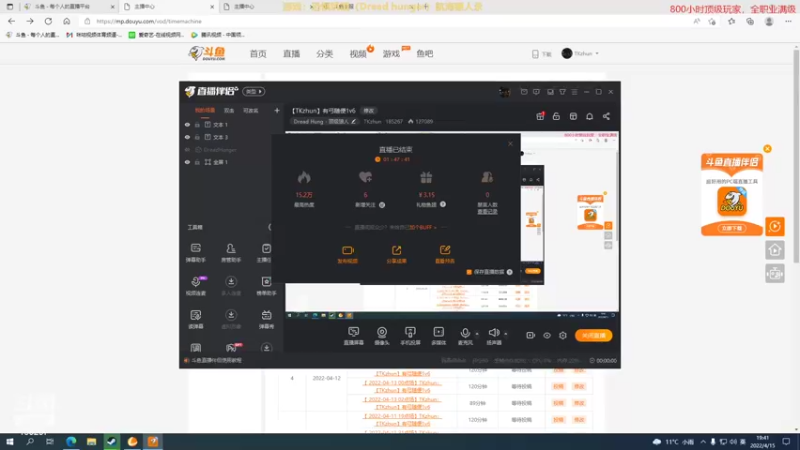The height and width of the screenshot is (450, 800).
Task: Collapse the 工具箱 panel arrow
Action: click(x=270, y=227)
